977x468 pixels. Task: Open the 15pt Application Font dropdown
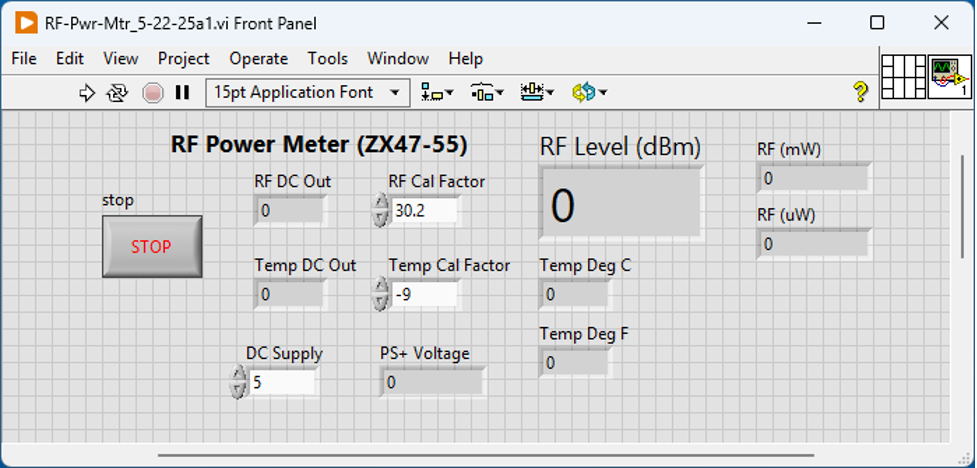point(308,93)
